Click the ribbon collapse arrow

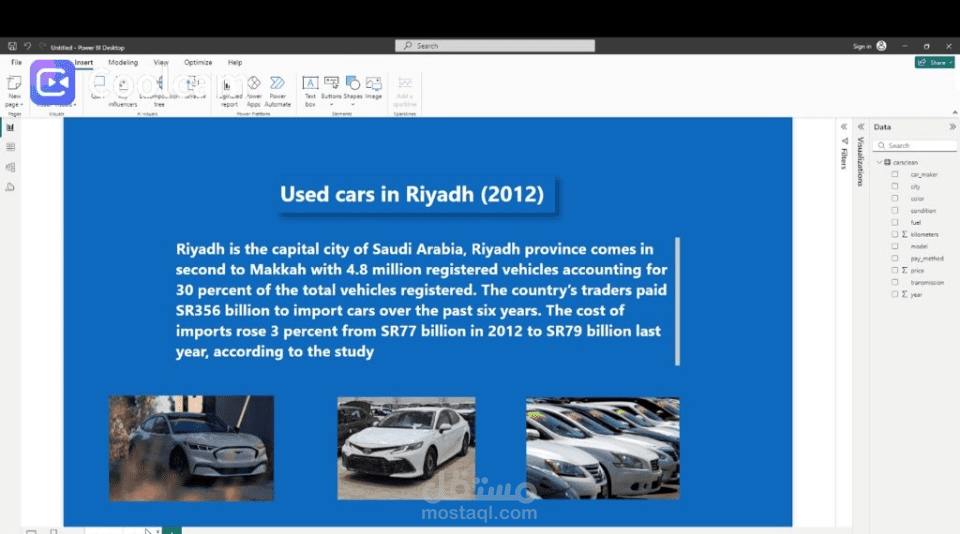(954, 113)
